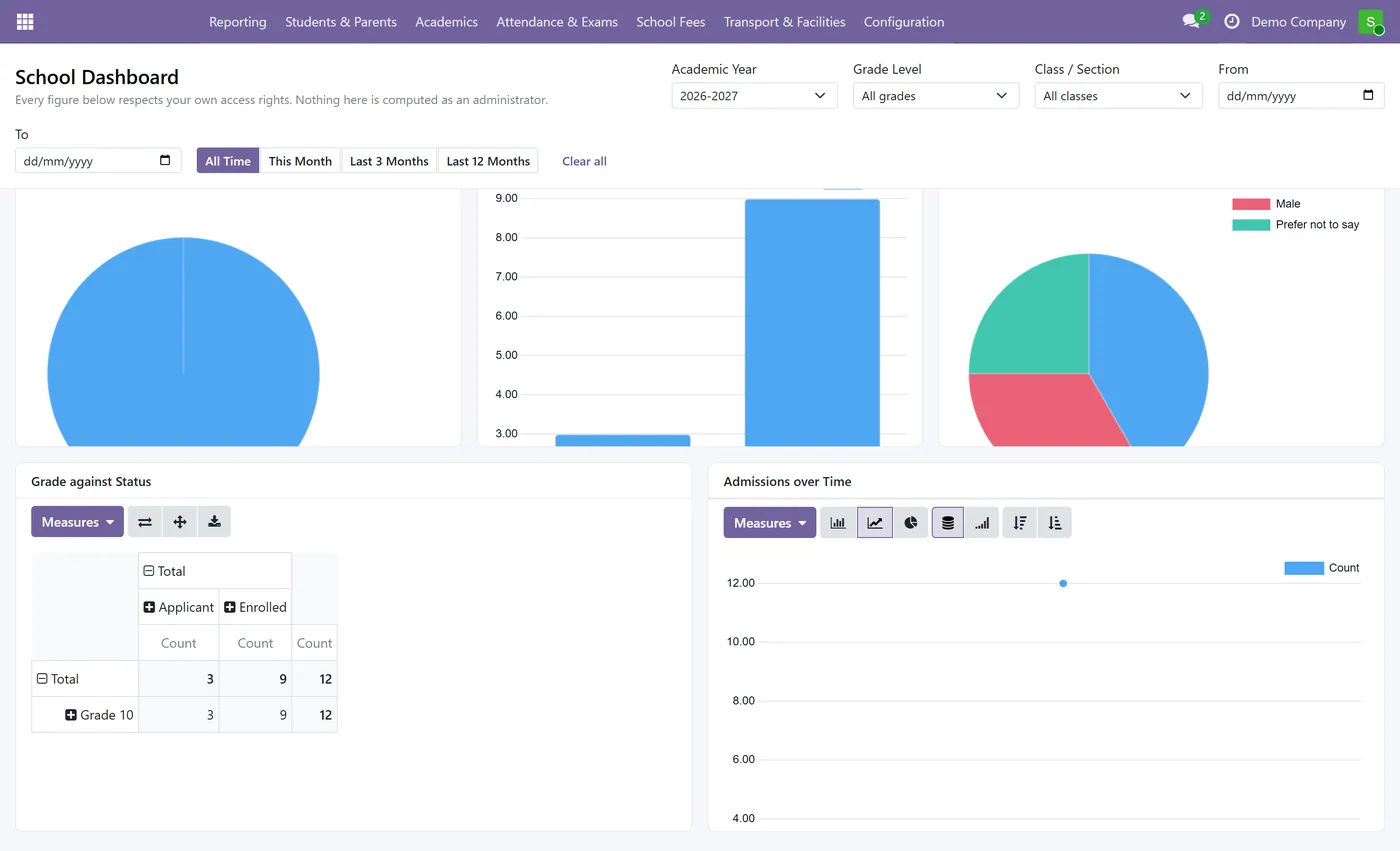Open the green user avatar menu
This screenshot has width=1400, height=851.
coord(1371,21)
